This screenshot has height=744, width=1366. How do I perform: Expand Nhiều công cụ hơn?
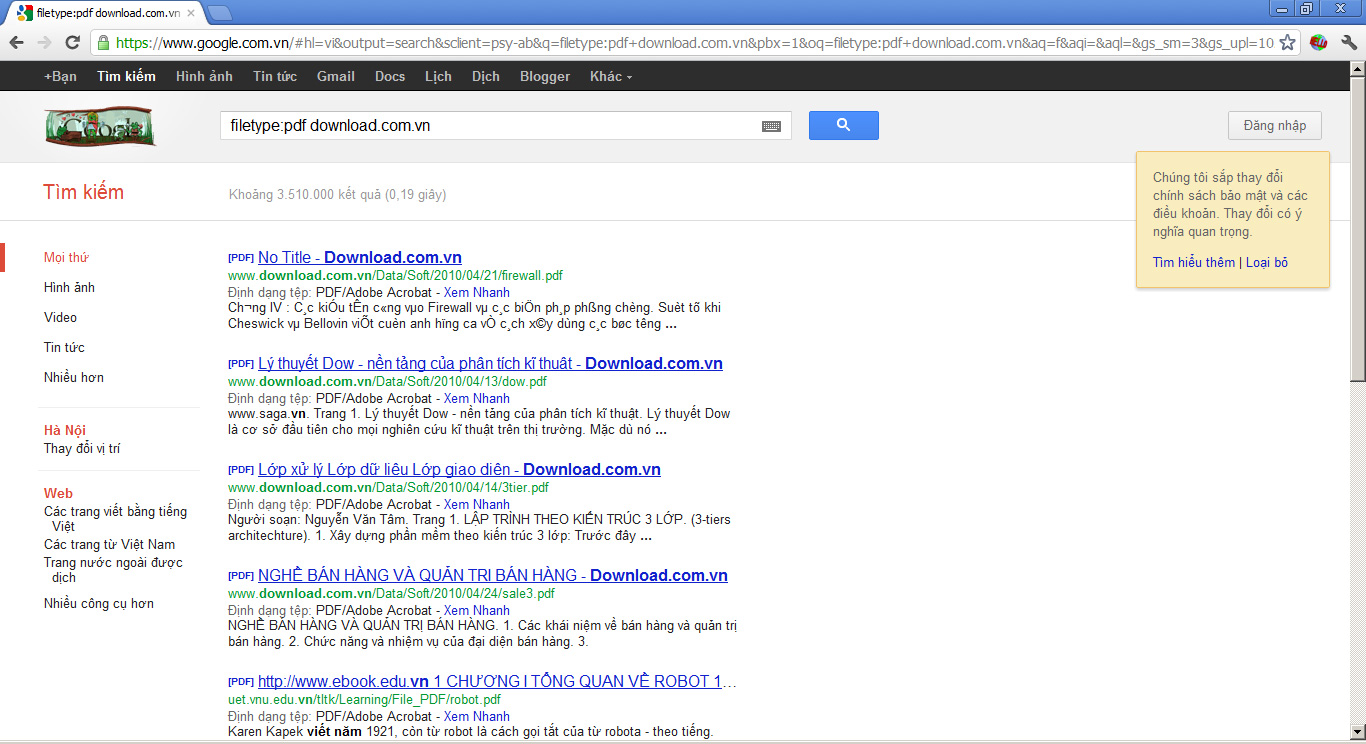[x=99, y=603]
